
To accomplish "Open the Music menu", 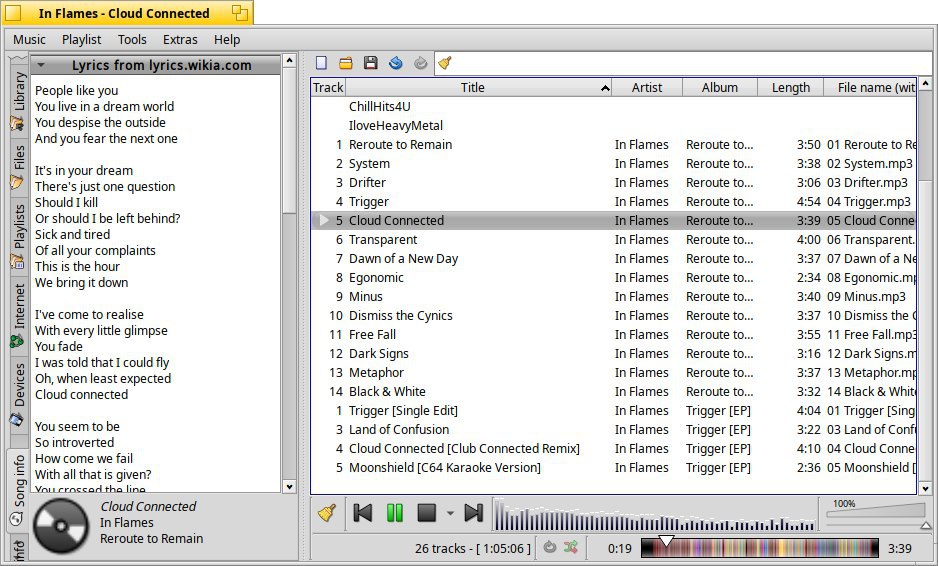I will coord(29,39).
